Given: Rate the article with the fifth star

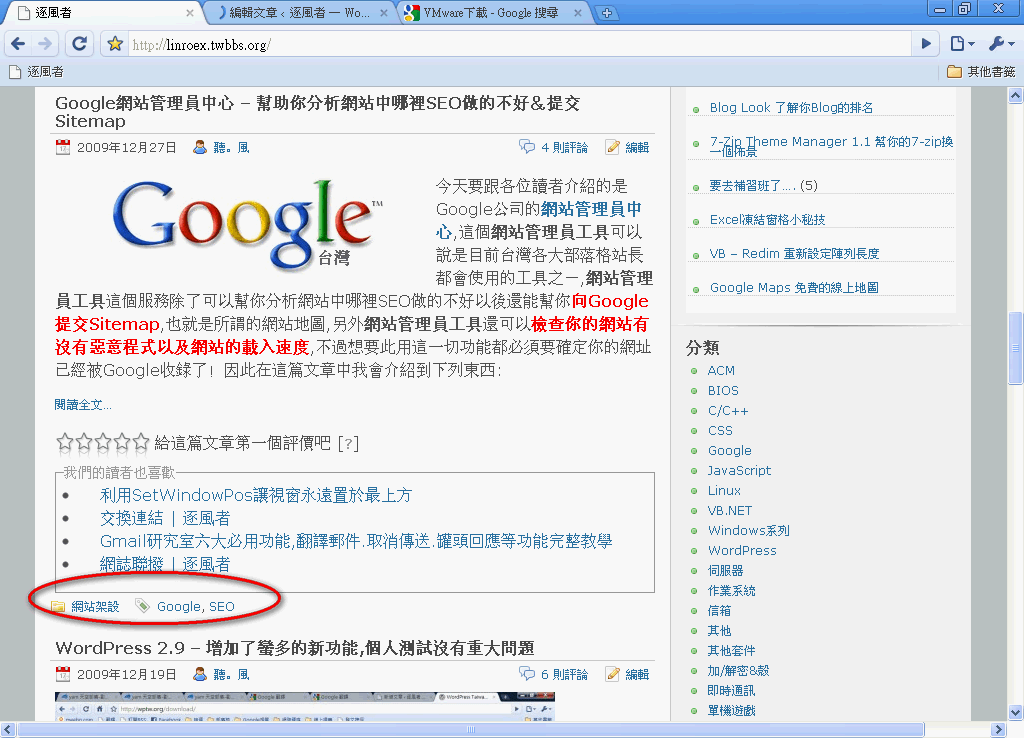Looking at the screenshot, I should pyautogui.click(x=140, y=442).
